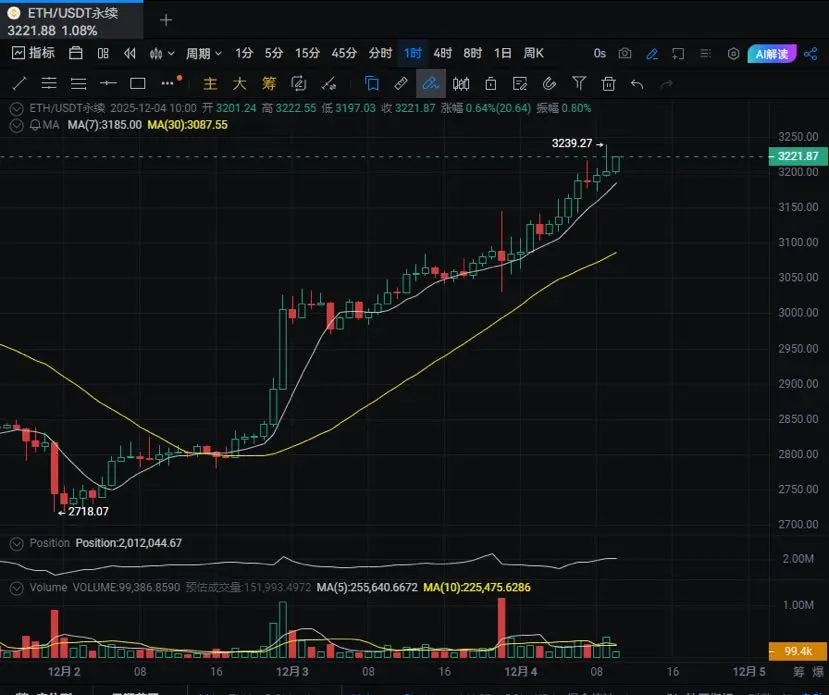
Task: Add a new tab with plus icon
Action: (166, 20)
